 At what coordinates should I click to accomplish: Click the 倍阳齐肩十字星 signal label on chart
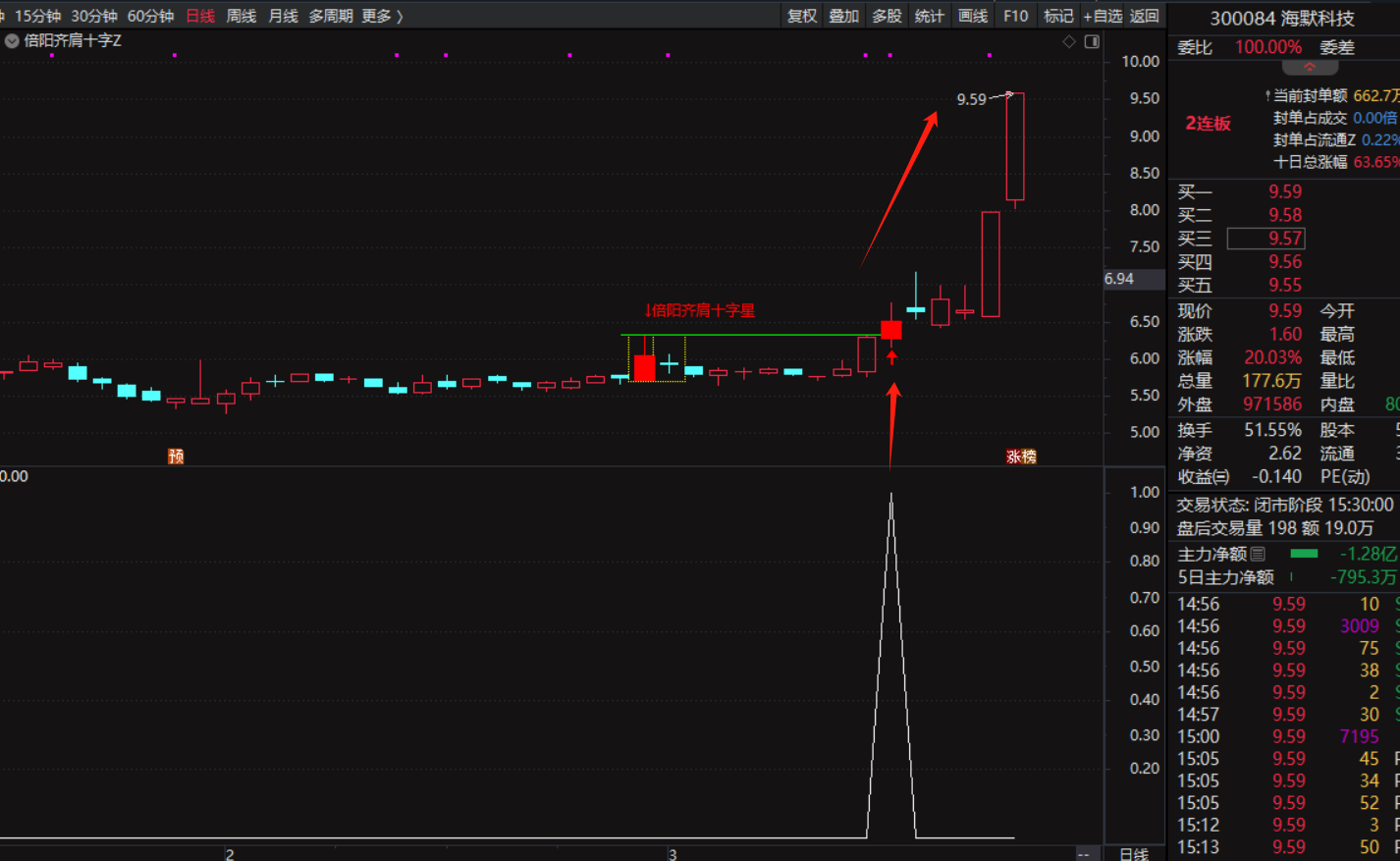click(701, 310)
